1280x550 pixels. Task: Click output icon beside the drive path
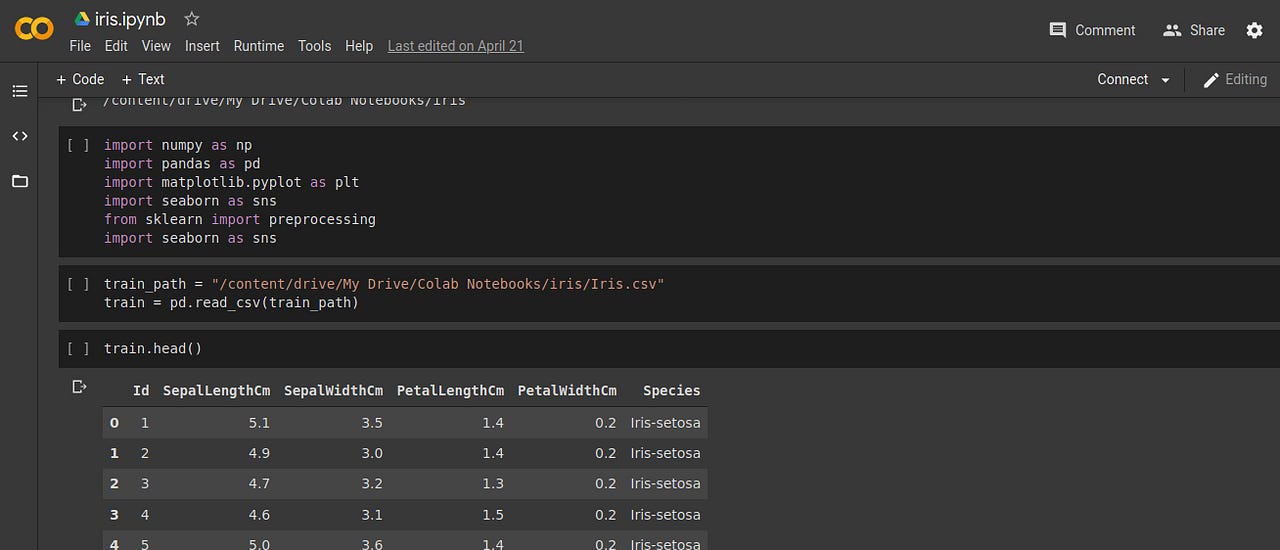(79, 104)
